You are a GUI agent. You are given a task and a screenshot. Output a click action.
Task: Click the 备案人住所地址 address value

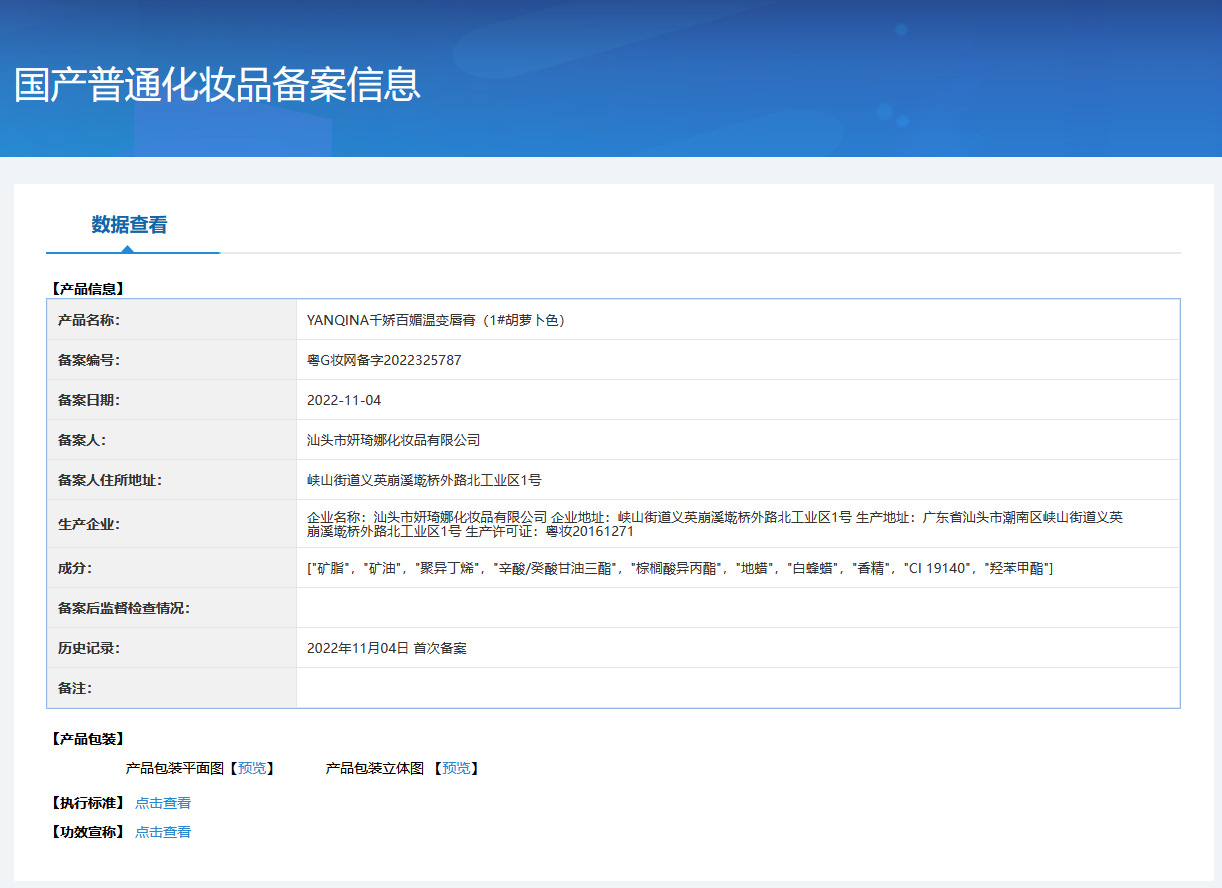(424, 480)
